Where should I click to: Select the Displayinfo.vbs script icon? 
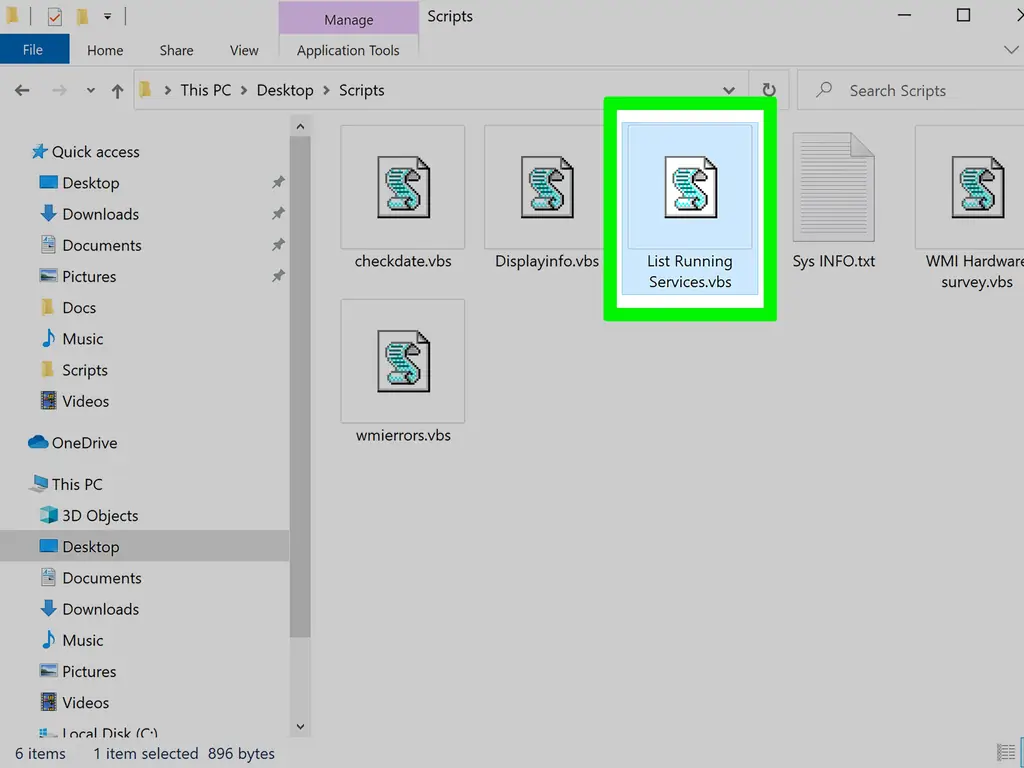(x=547, y=188)
